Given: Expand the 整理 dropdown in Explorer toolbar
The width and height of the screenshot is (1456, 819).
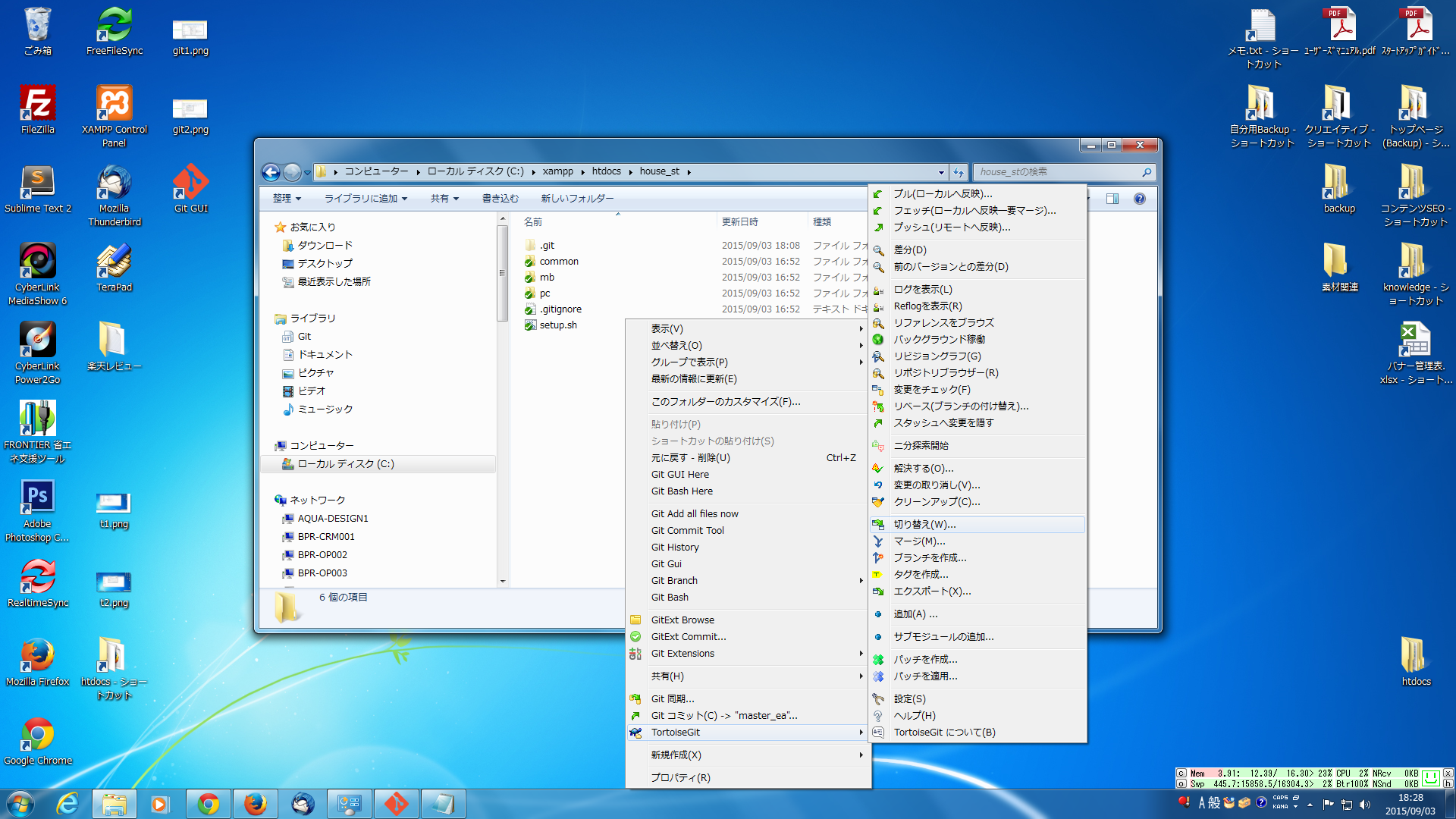Looking at the screenshot, I should [287, 199].
